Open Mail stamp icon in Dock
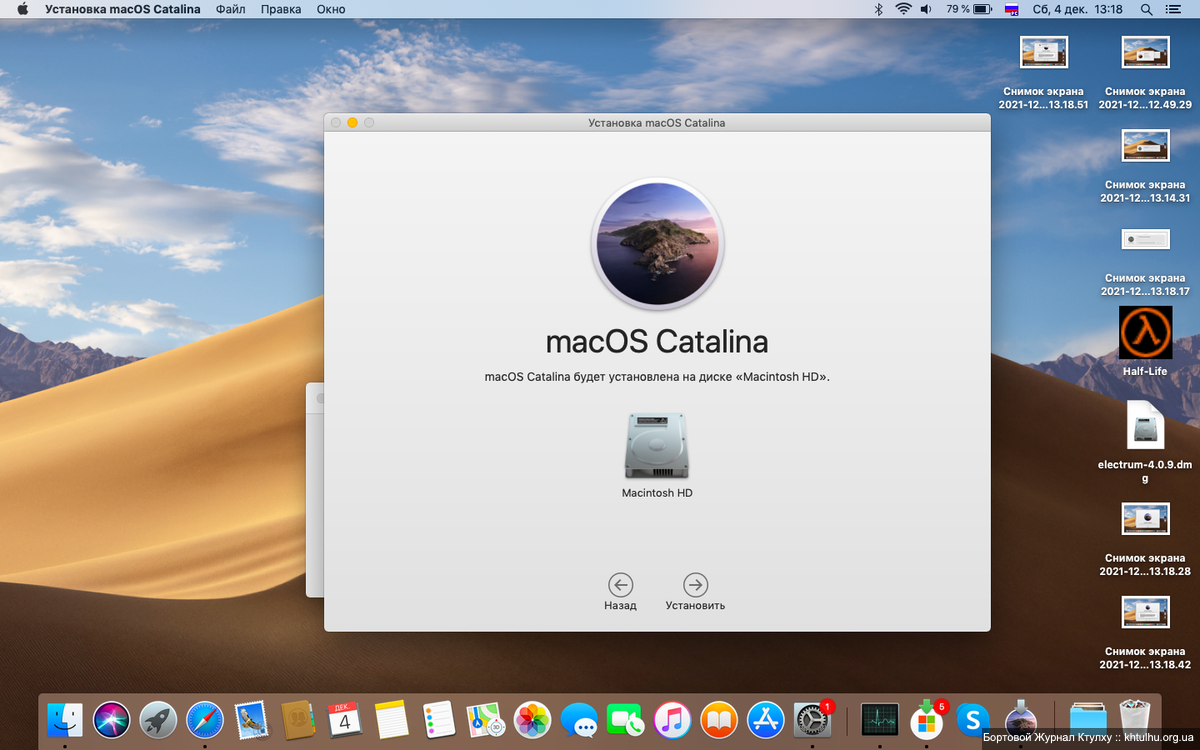The image size is (1200, 750). [x=251, y=719]
